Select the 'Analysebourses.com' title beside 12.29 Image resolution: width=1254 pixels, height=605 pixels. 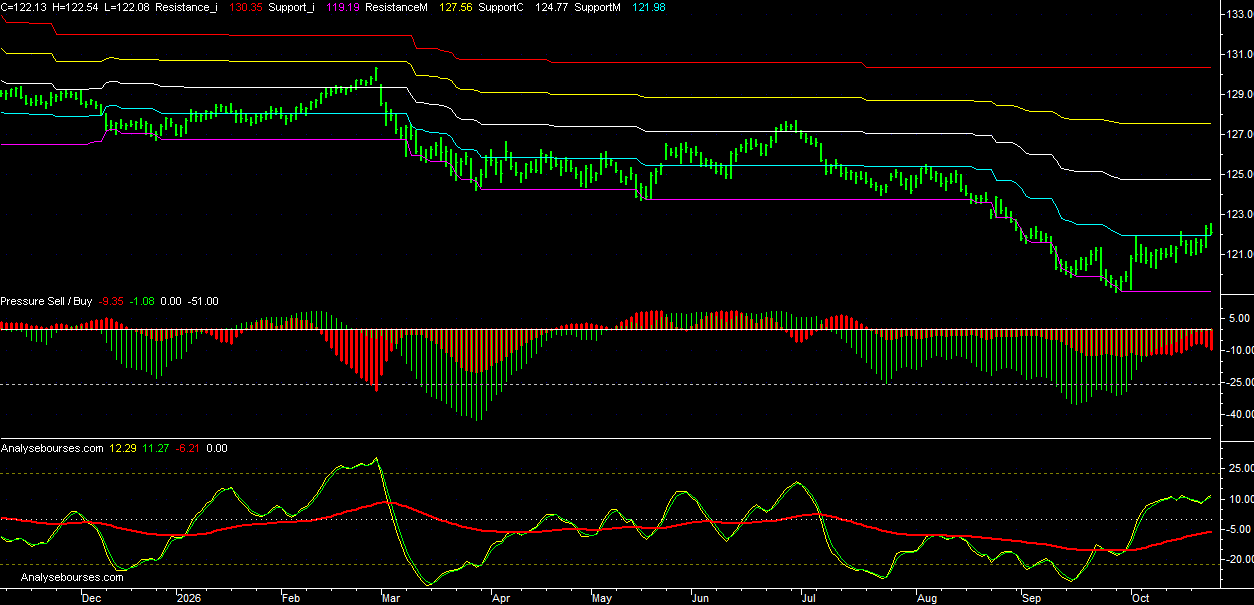pos(52,448)
